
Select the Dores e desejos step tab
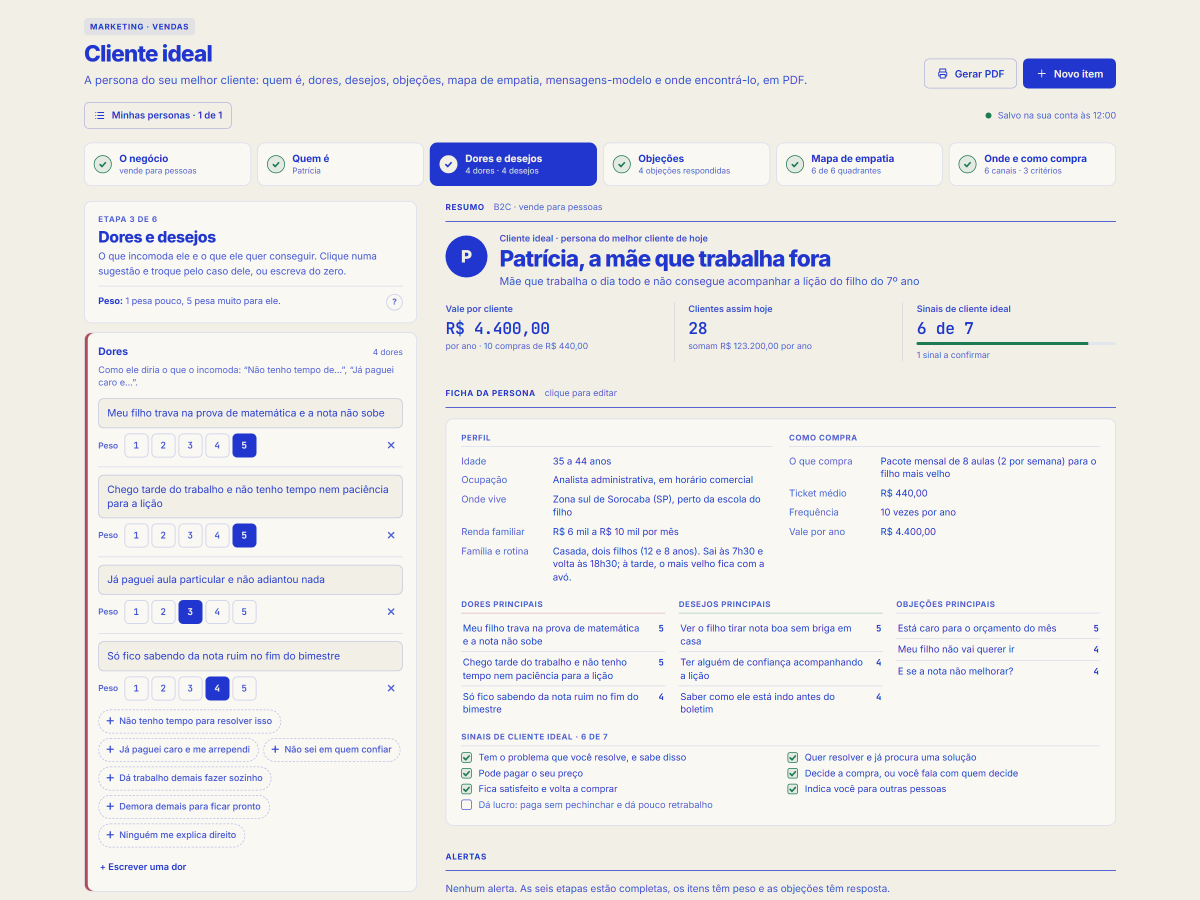coord(513,164)
